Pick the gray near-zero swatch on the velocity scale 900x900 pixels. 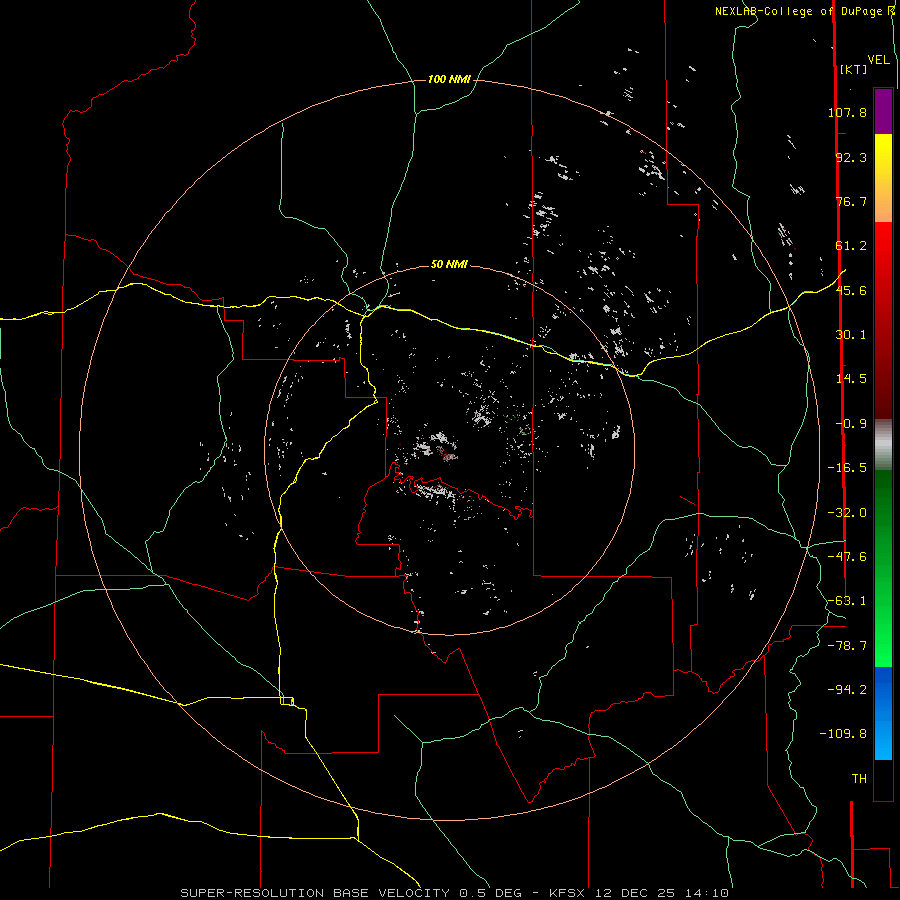(x=883, y=444)
